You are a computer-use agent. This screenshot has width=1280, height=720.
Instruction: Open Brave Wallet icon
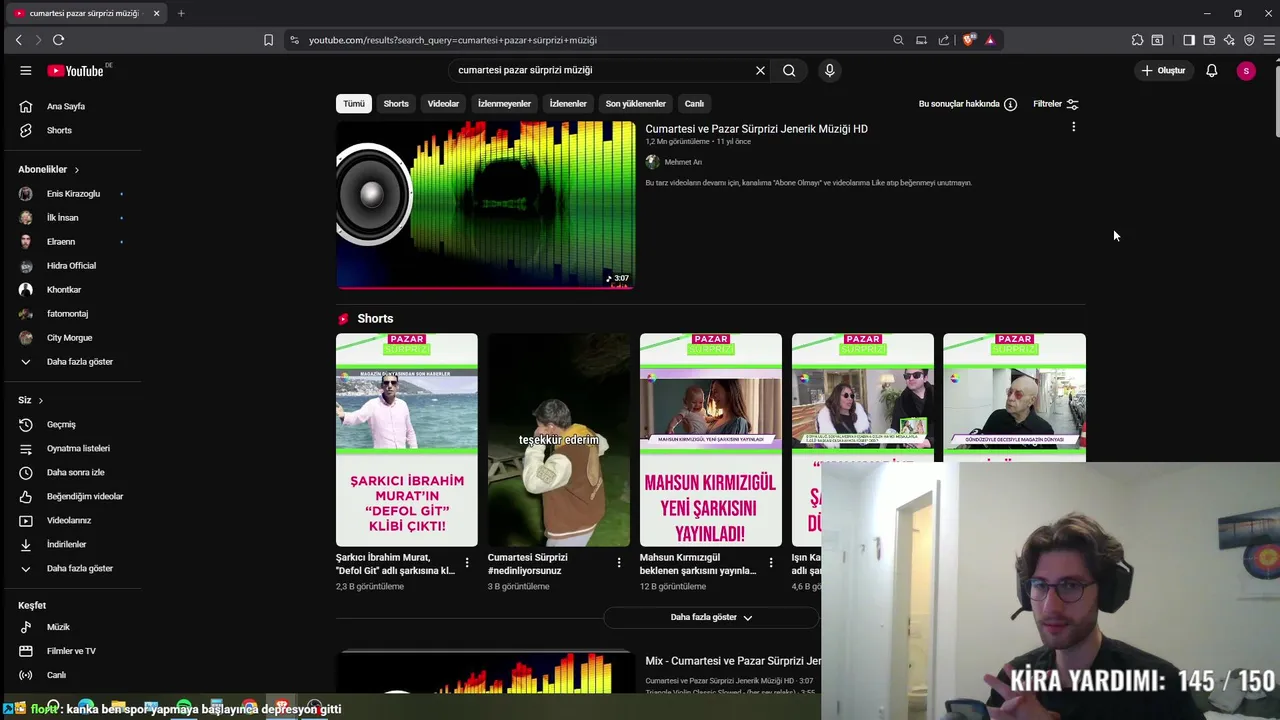coord(1209,40)
